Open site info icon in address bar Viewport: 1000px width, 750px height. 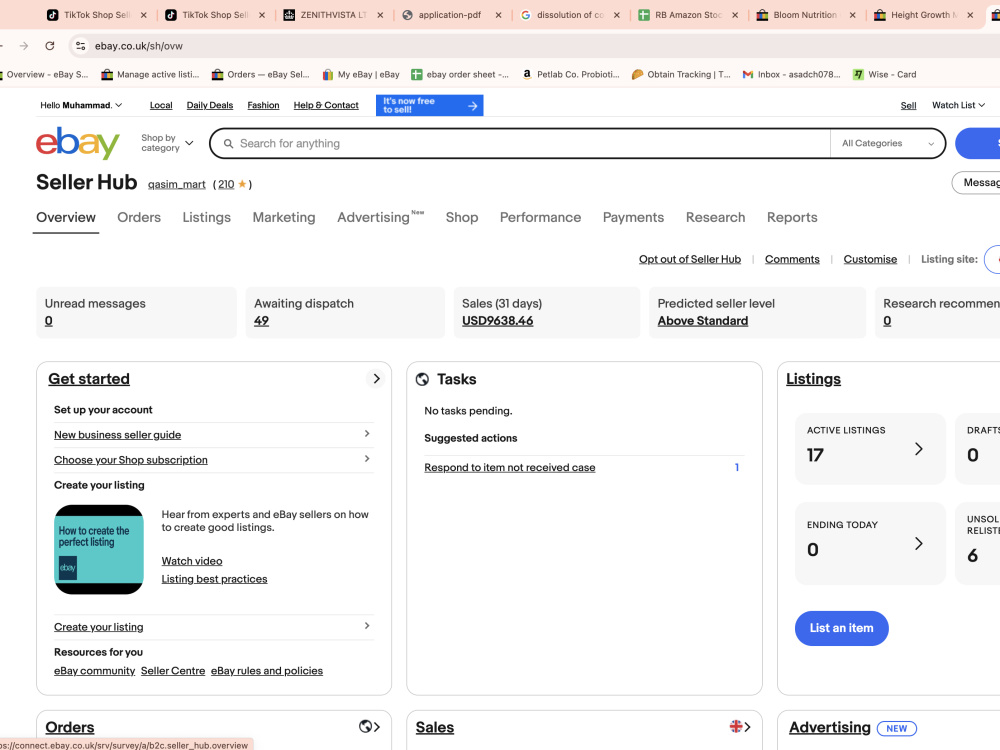80,46
